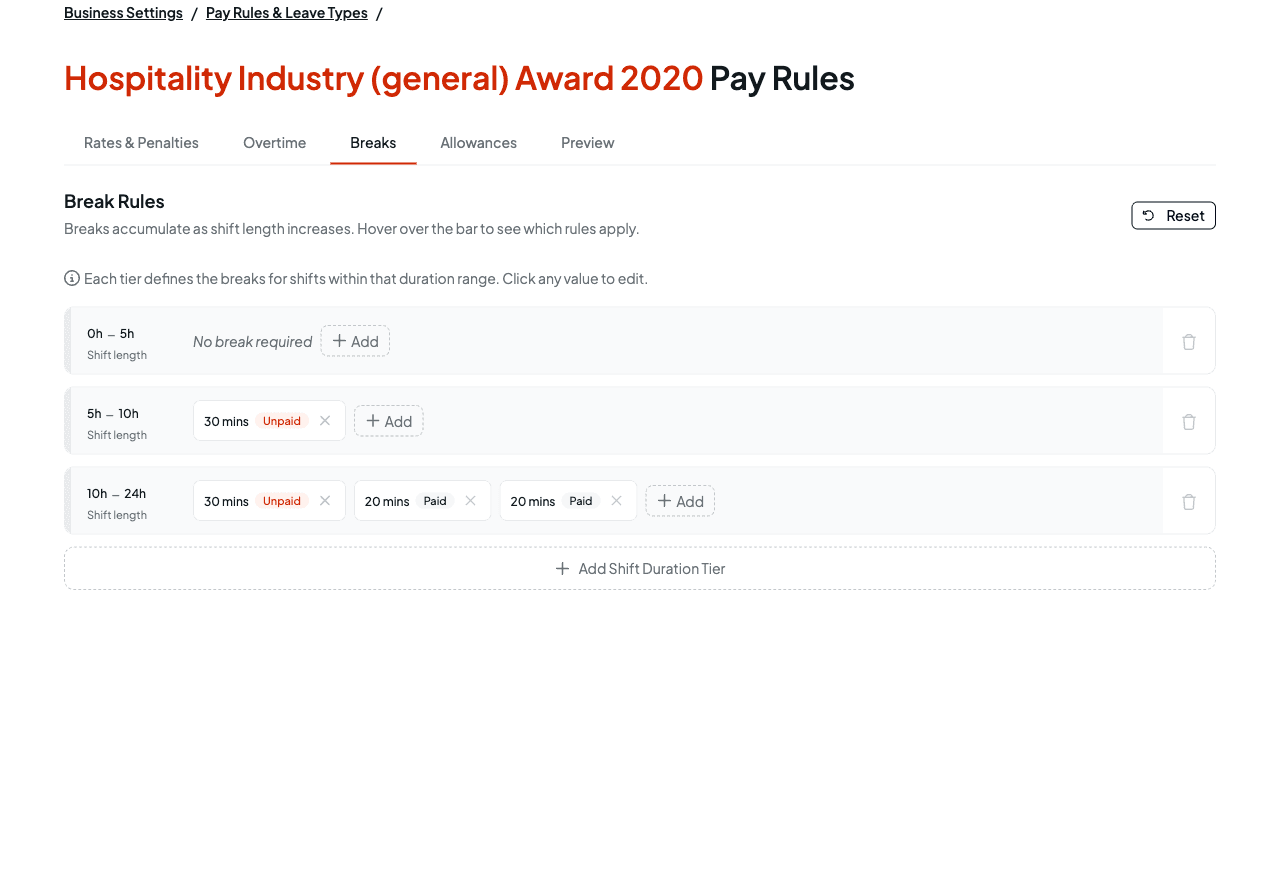Remove first 20 mins Paid break X
The height and width of the screenshot is (872, 1280).
(x=471, y=501)
